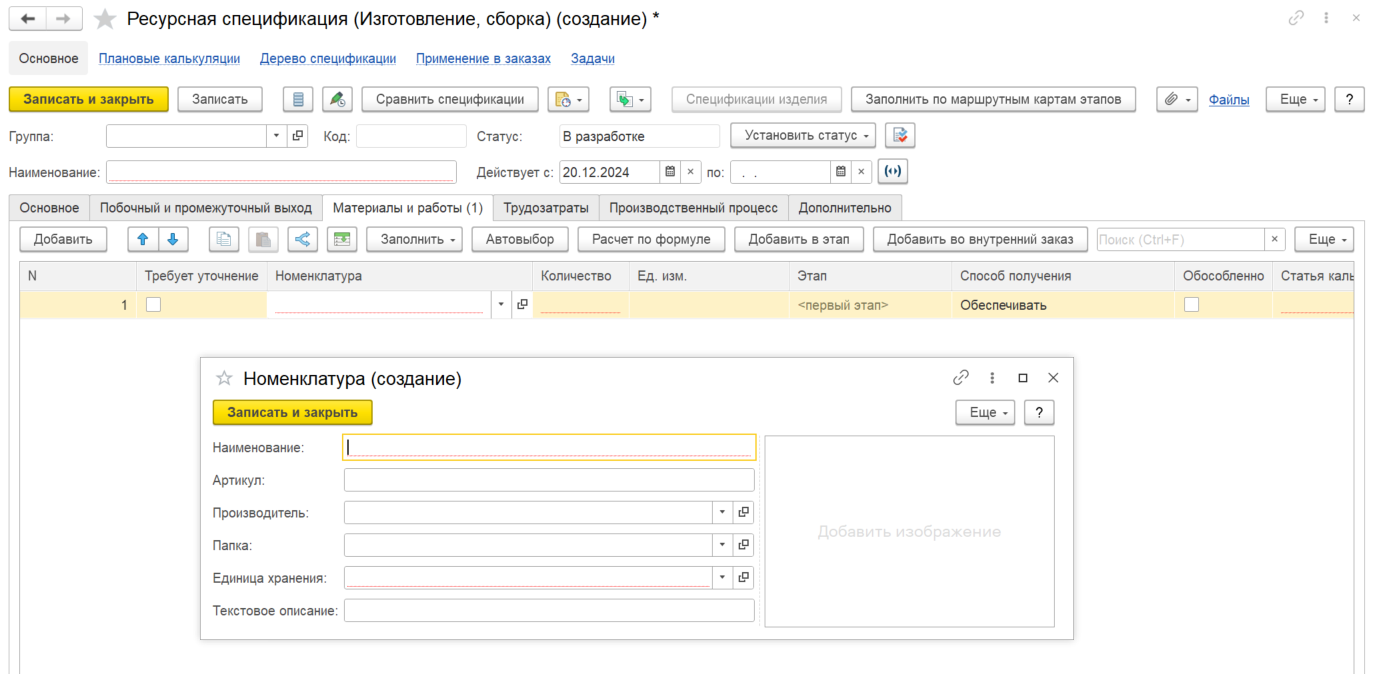The image size is (1375, 674).
Task: Open the calendar for the по date
Action: [x=842, y=172]
